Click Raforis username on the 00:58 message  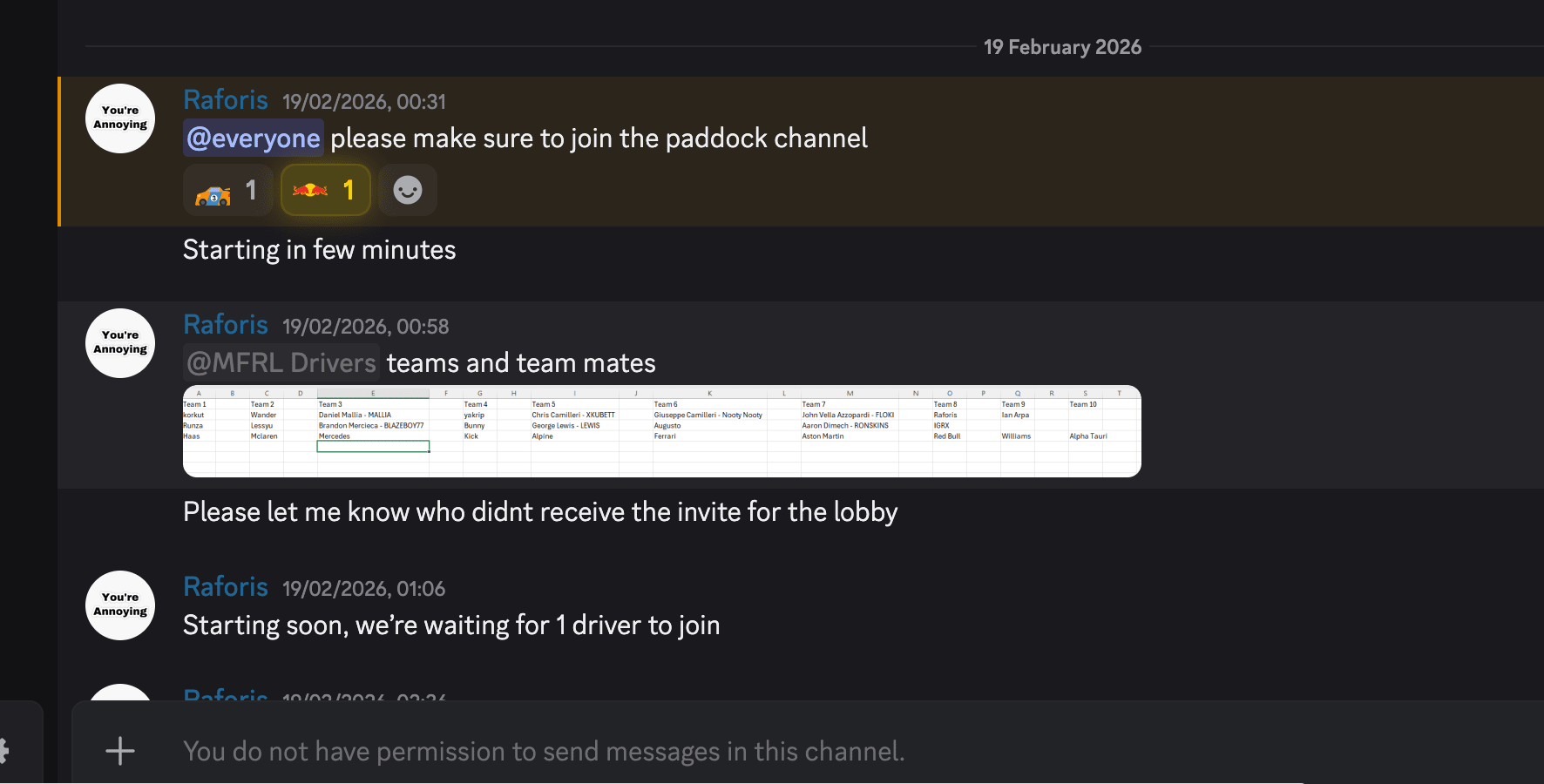pyautogui.click(x=226, y=325)
